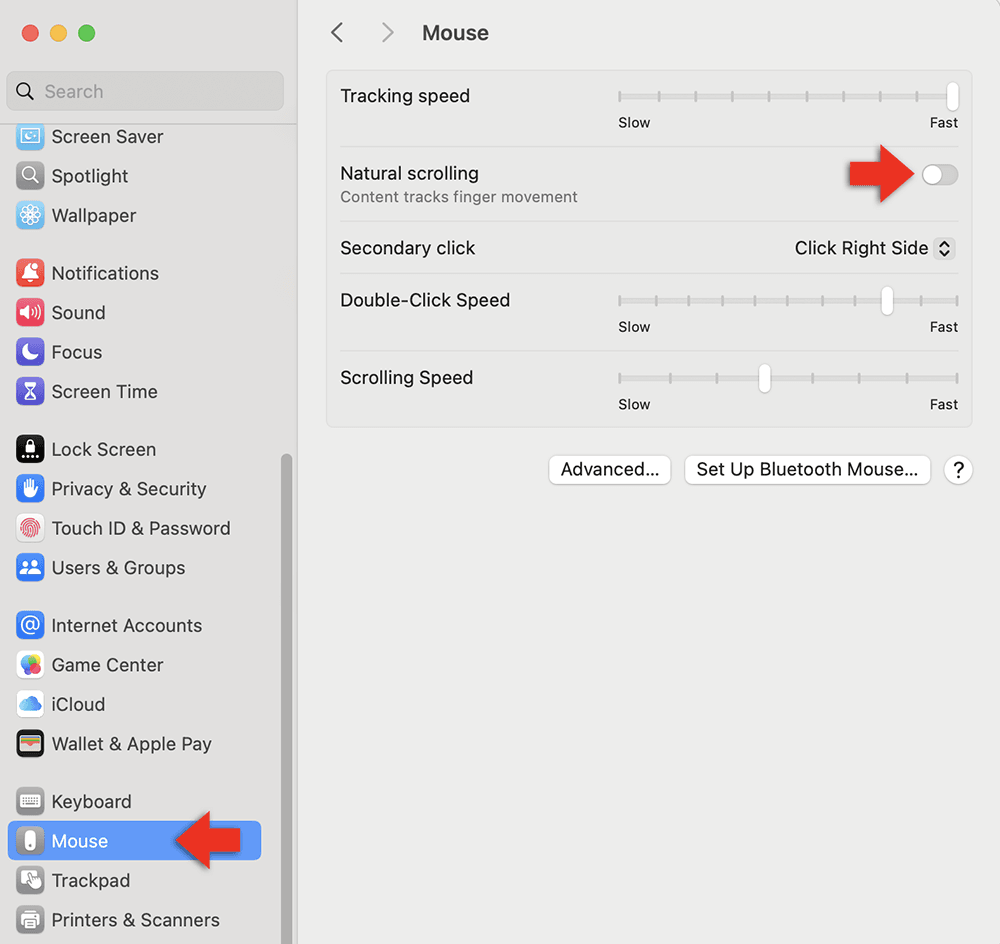
Task: Select Sound in the sidebar
Action: [135, 313]
